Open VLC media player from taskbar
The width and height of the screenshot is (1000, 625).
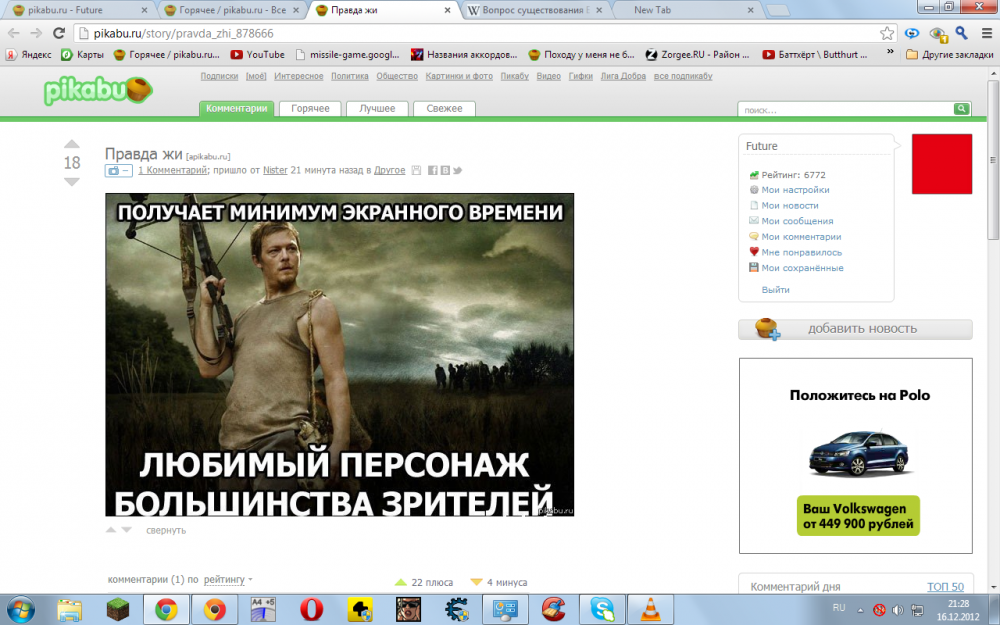(x=651, y=610)
